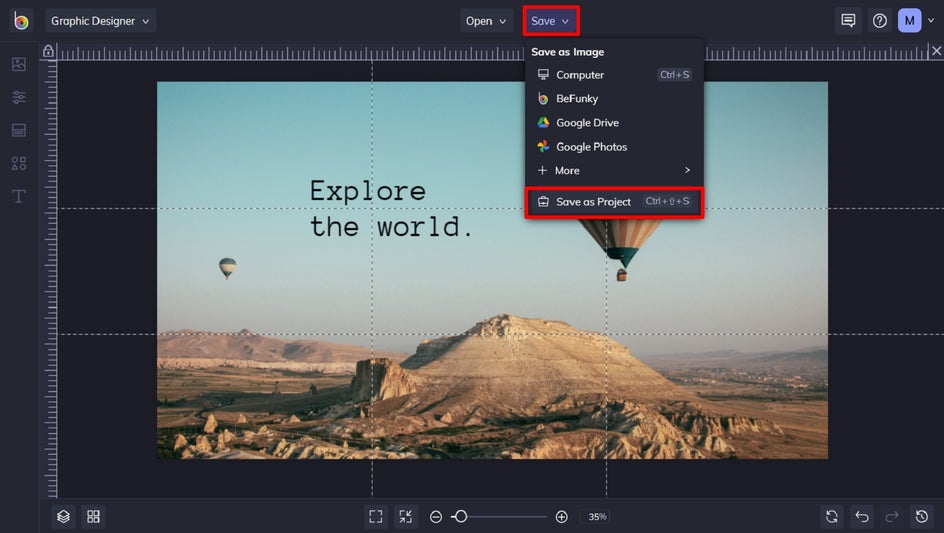Click the fit to screen icon
Image resolution: width=944 pixels, height=533 pixels.
pyautogui.click(x=376, y=517)
